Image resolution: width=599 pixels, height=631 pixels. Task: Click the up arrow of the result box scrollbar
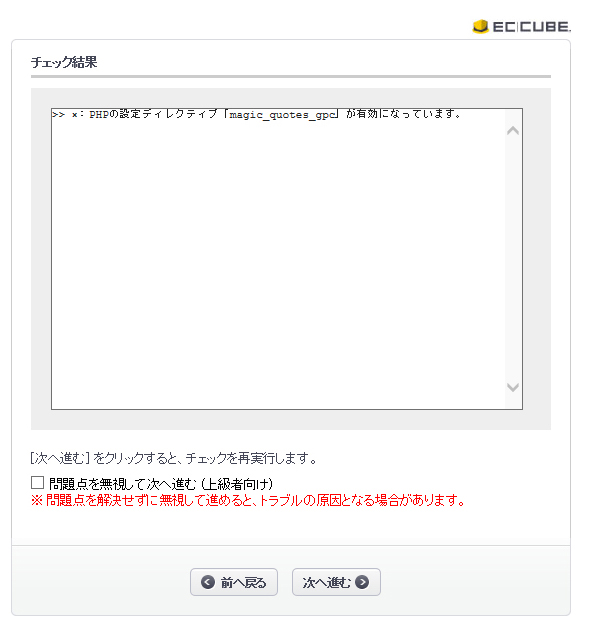[512, 131]
